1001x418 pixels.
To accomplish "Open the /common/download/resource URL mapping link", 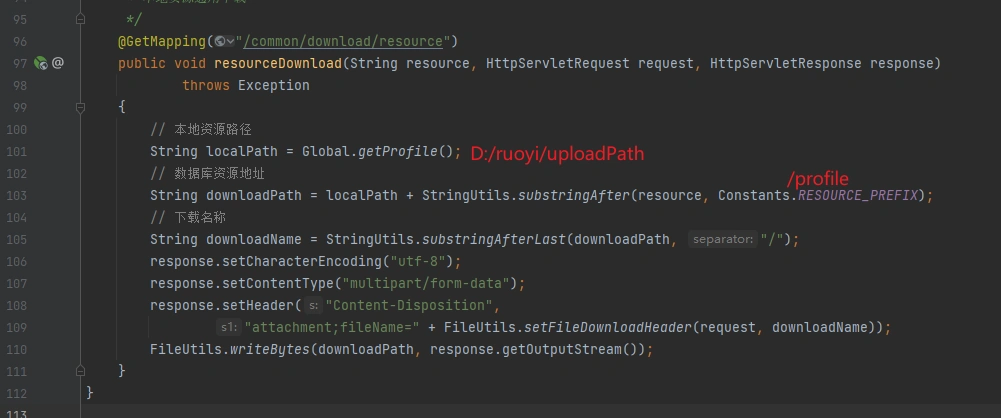I will 345,41.
